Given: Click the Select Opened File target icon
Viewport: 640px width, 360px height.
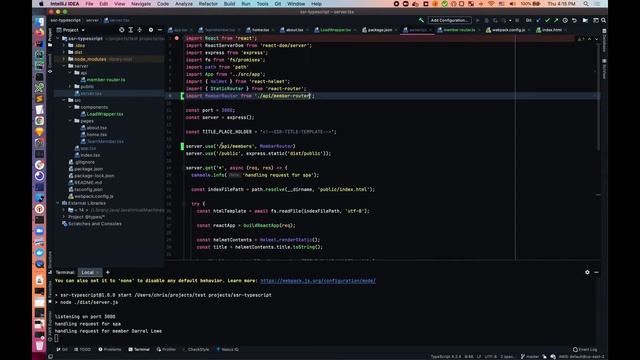Looking at the screenshot, I should click(122, 30).
